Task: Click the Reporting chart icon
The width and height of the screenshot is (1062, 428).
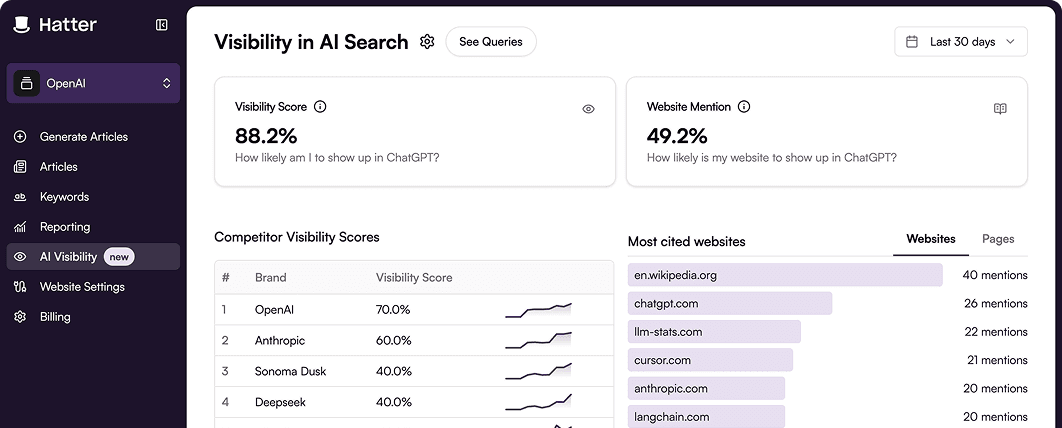Action: point(20,227)
